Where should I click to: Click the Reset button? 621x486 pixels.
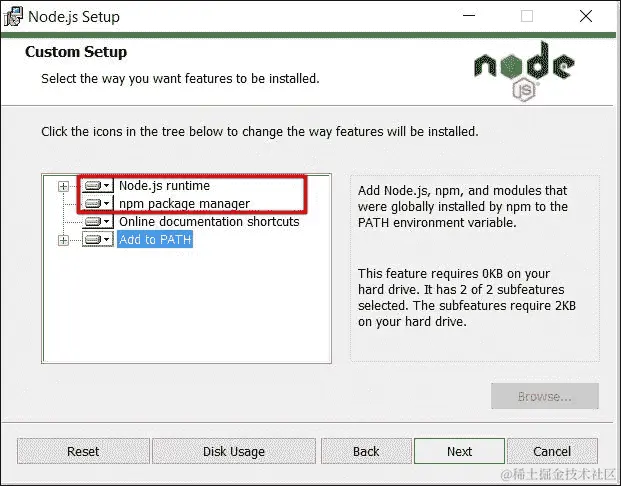(x=83, y=451)
